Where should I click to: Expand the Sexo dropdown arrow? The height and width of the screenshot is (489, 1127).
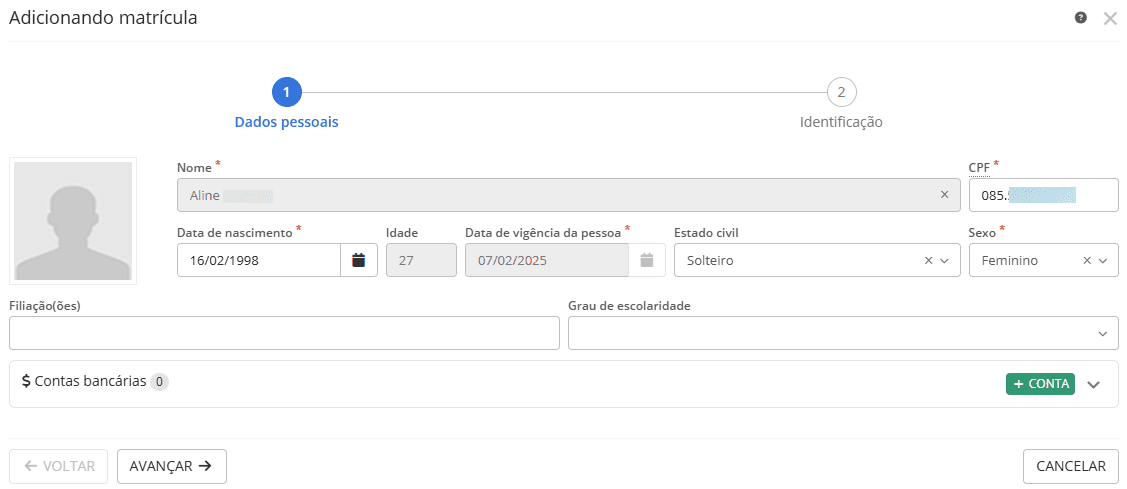(1103, 260)
